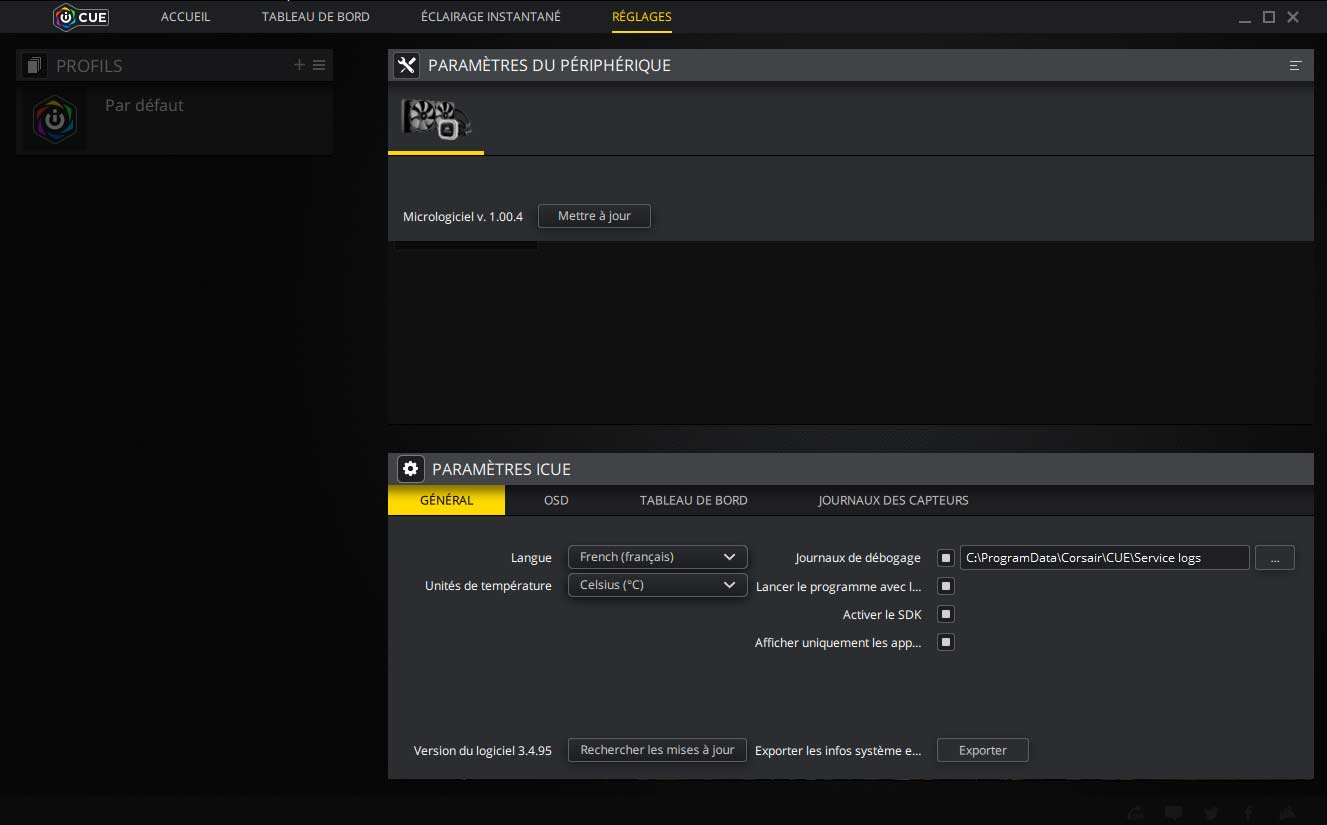Go to the Accueil tab
Image resolution: width=1327 pixels, height=825 pixels.
click(186, 17)
